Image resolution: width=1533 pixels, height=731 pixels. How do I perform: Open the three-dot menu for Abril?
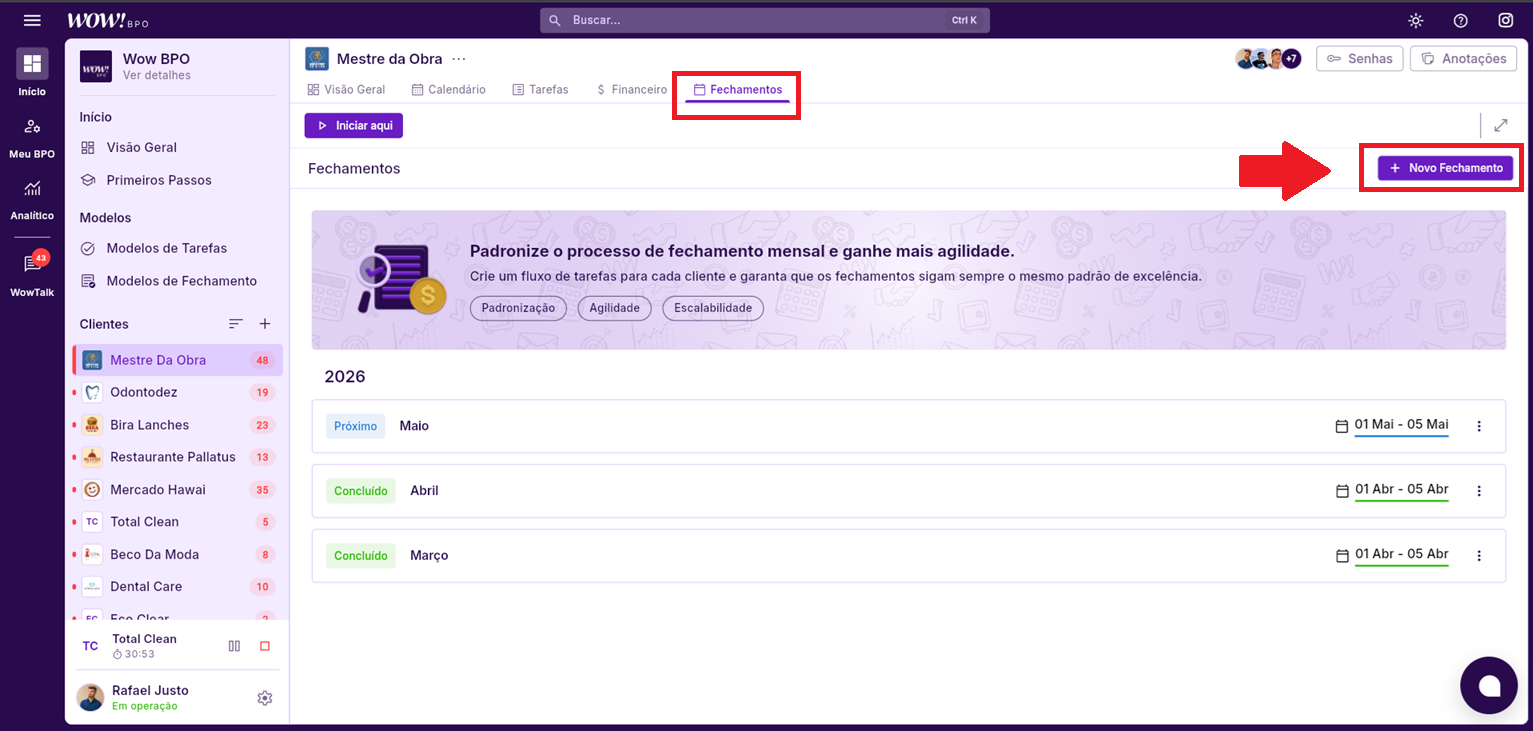[x=1479, y=491]
